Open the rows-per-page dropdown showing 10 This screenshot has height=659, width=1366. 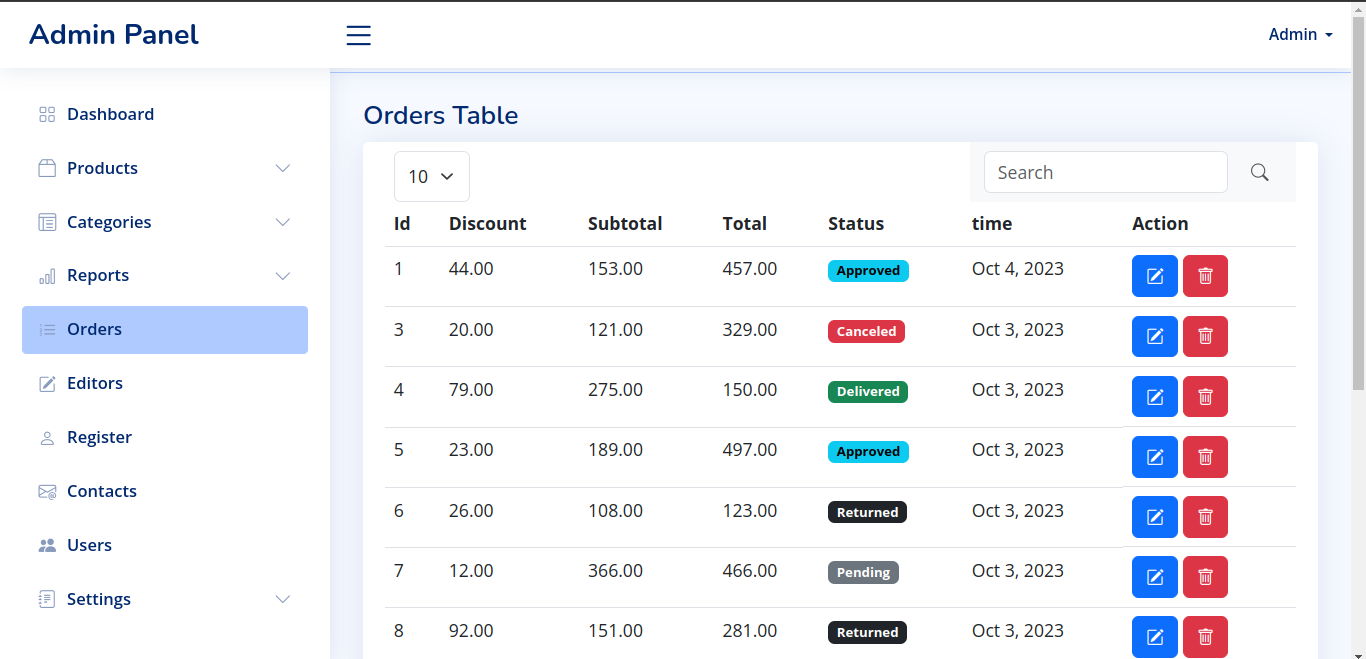point(431,176)
